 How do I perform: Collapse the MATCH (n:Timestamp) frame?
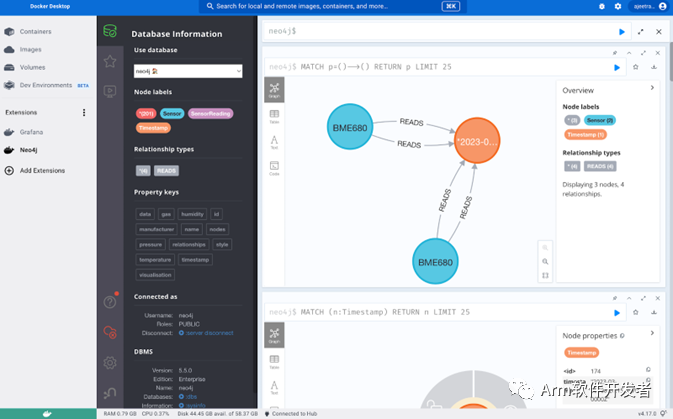coord(629,298)
